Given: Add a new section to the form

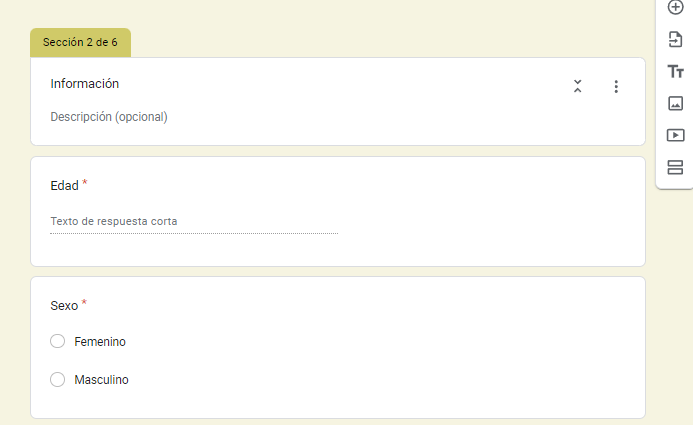Looking at the screenshot, I should [x=675, y=167].
